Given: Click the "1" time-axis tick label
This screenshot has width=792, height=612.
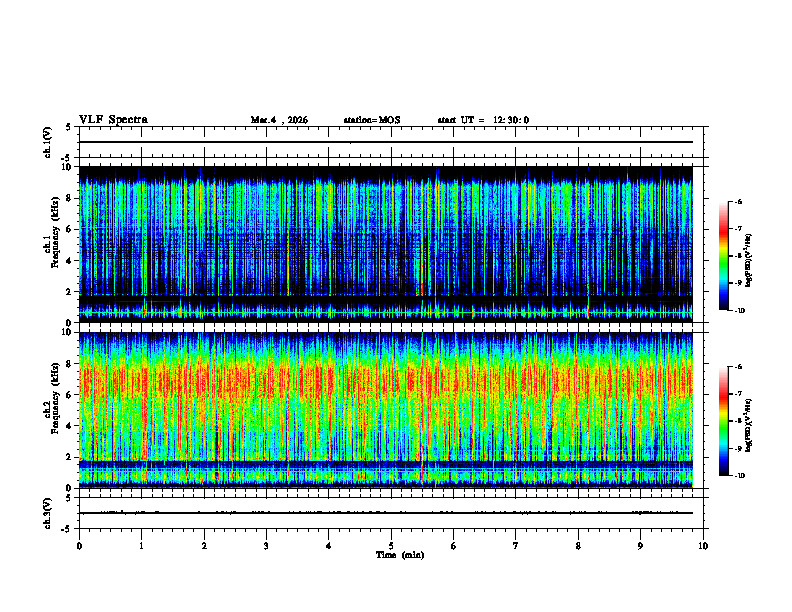Looking at the screenshot, I should [141, 546].
